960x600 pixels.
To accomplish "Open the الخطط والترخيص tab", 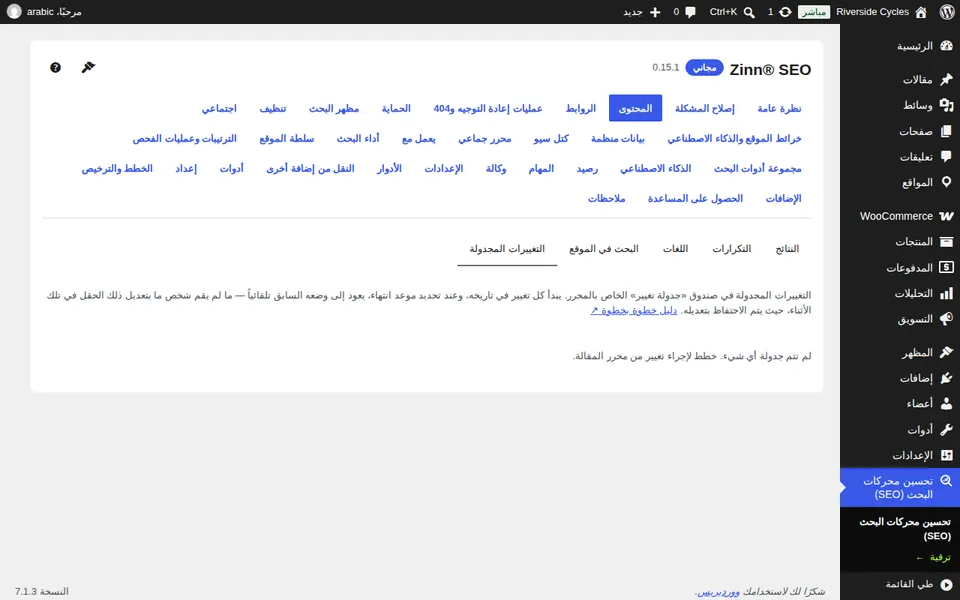I will pos(117,168).
